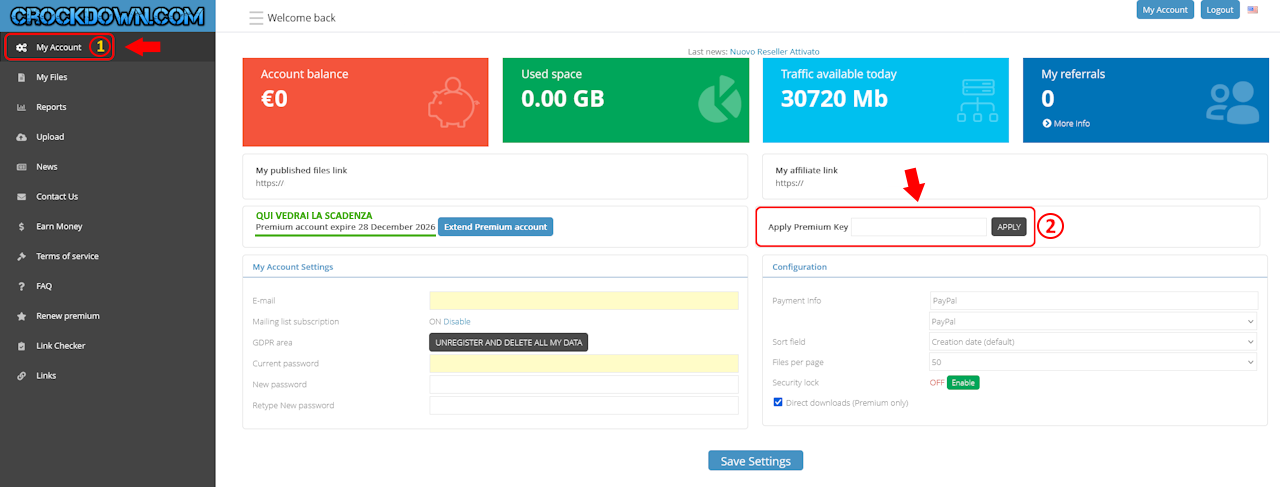
Task: Click the Apply Premium Key input field
Action: click(918, 227)
